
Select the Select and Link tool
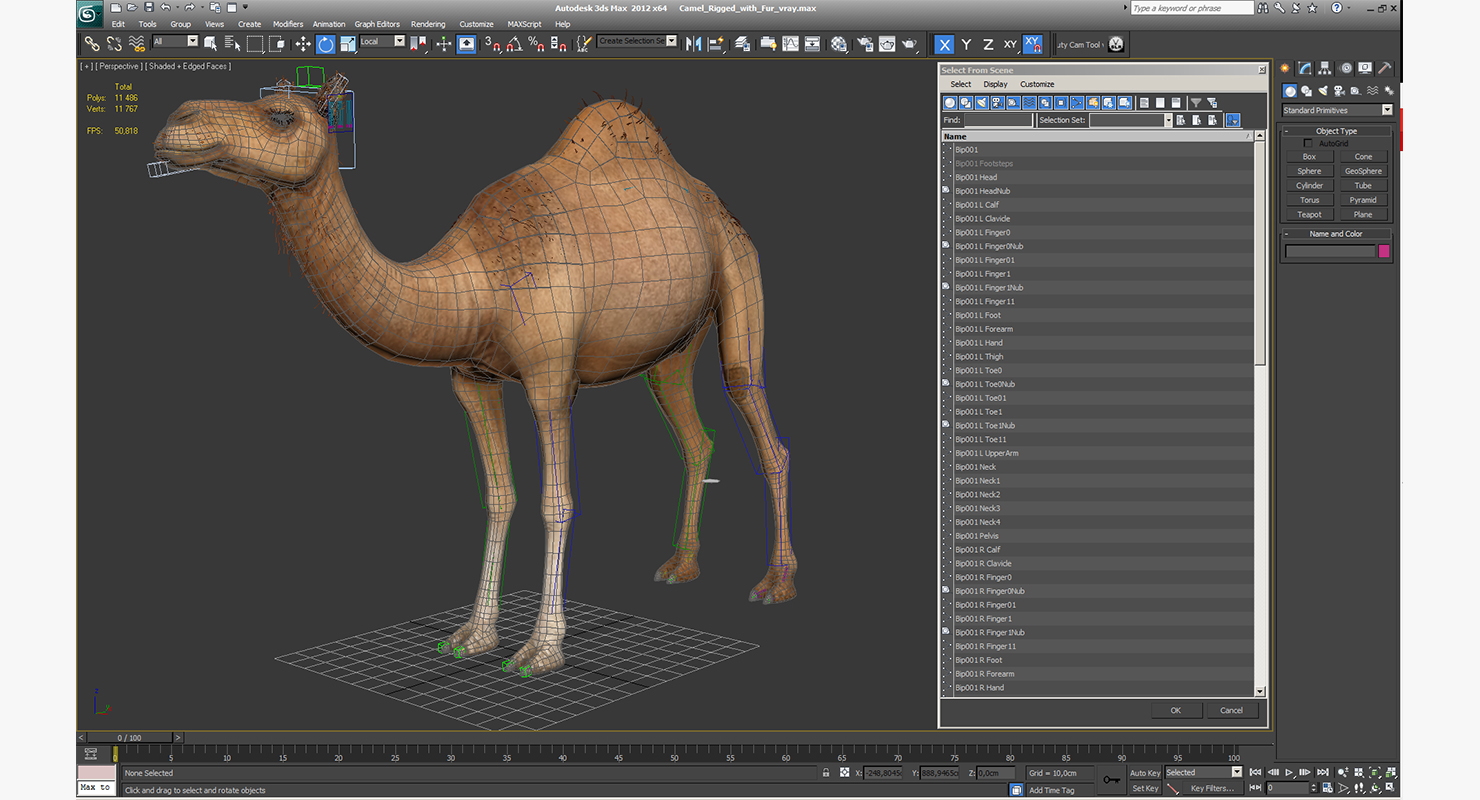pyautogui.click(x=92, y=44)
